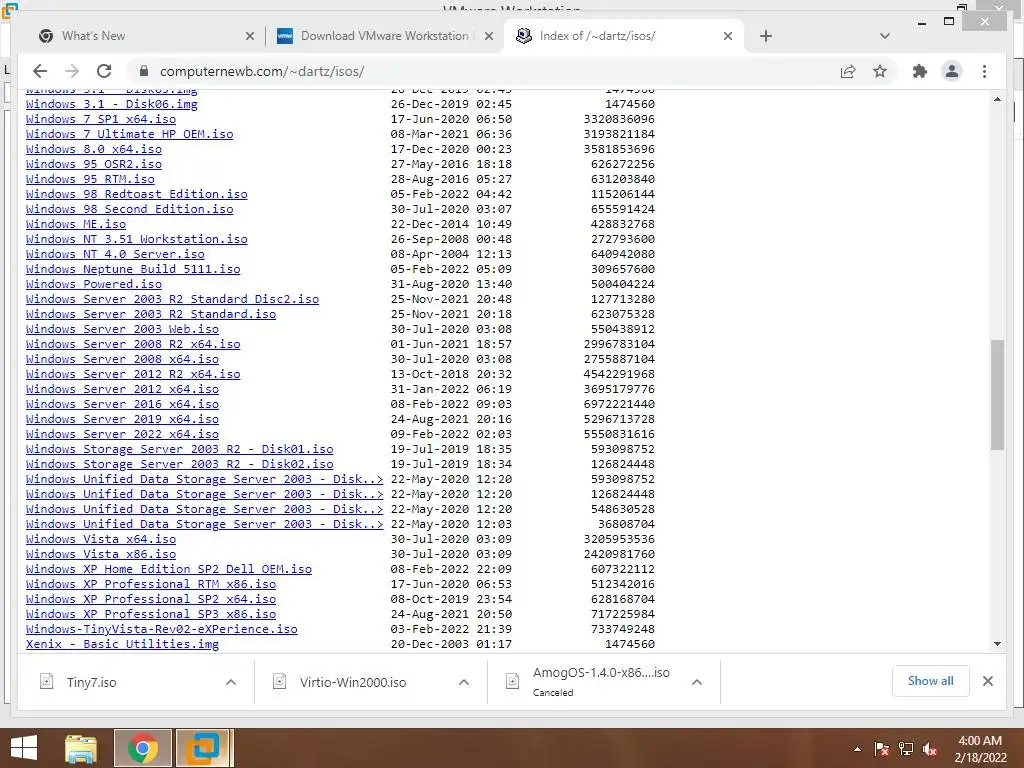
Task: Click Windows Server 2003 Web.iso link
Action: pyautogui.click(x=122, y=329)
